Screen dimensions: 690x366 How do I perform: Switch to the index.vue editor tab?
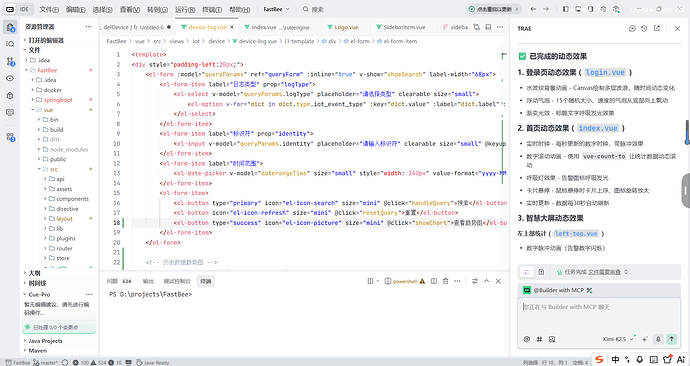click(277, 27)
